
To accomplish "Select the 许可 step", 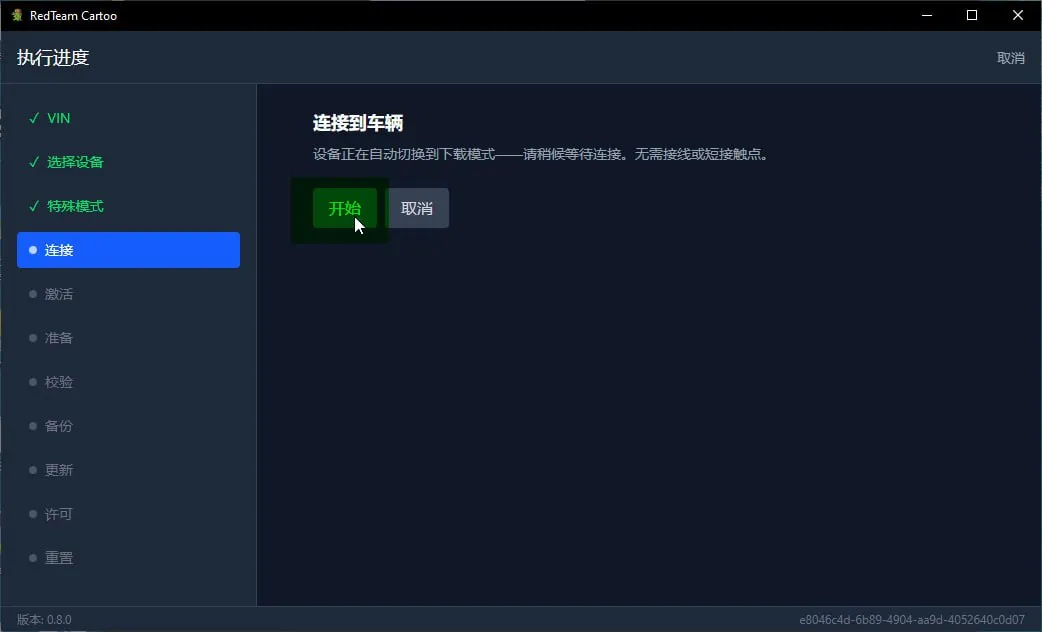I will [128, 514].
